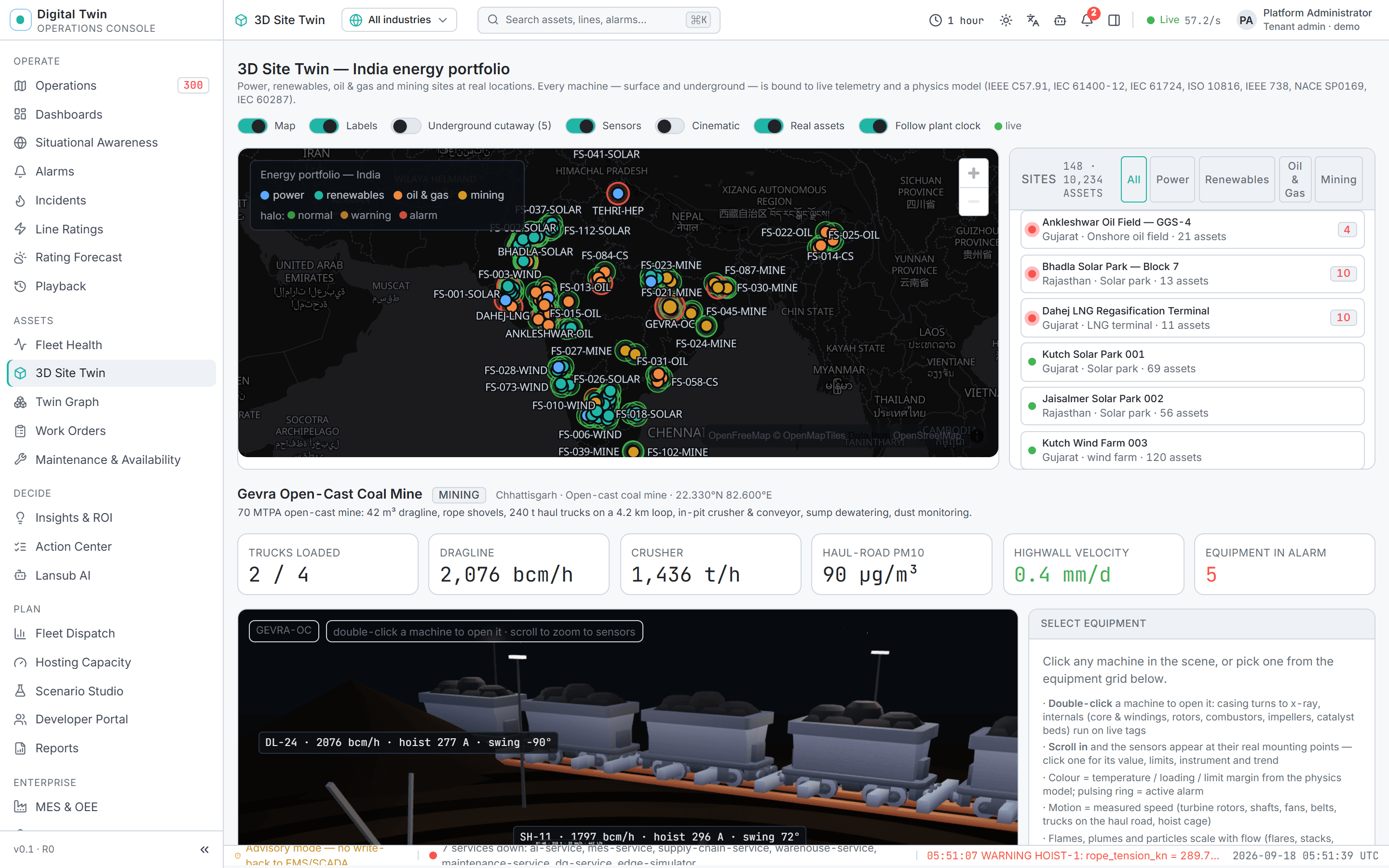Open the Developer Portal
Viewport: 1389px width, 868px height.
tap(111, 719)
